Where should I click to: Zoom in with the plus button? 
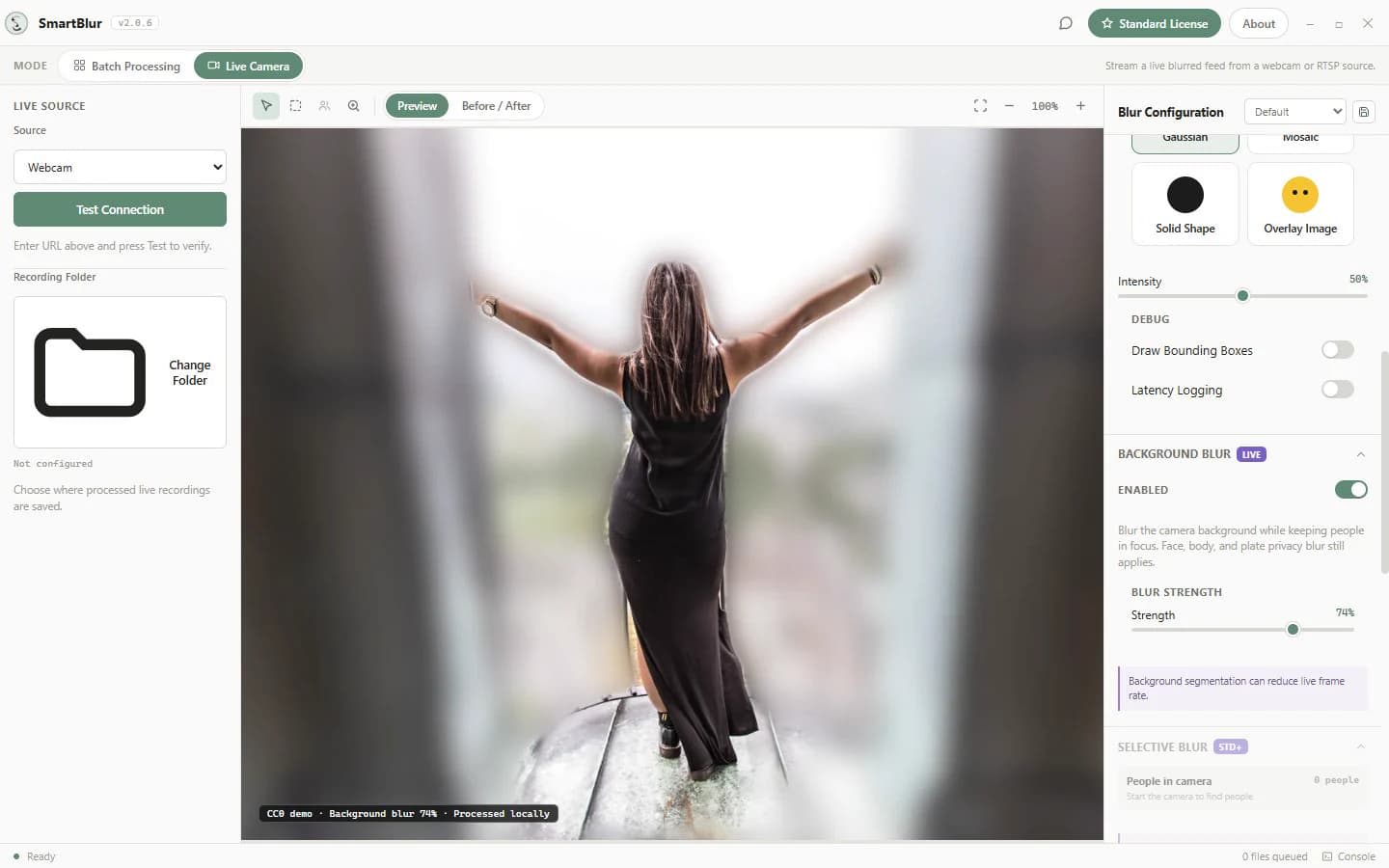[1080, 106]
